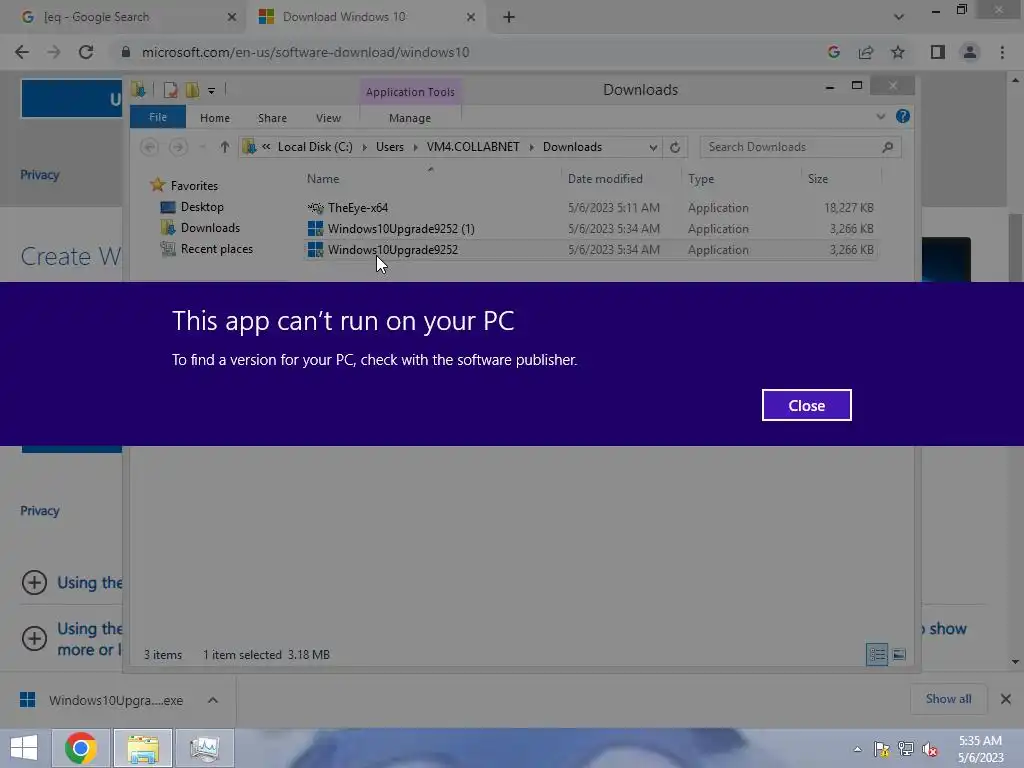Viewport: 1024px width, 768px height.
Task: Close the Chrome downloads bar
Action: pos(1005,699)
